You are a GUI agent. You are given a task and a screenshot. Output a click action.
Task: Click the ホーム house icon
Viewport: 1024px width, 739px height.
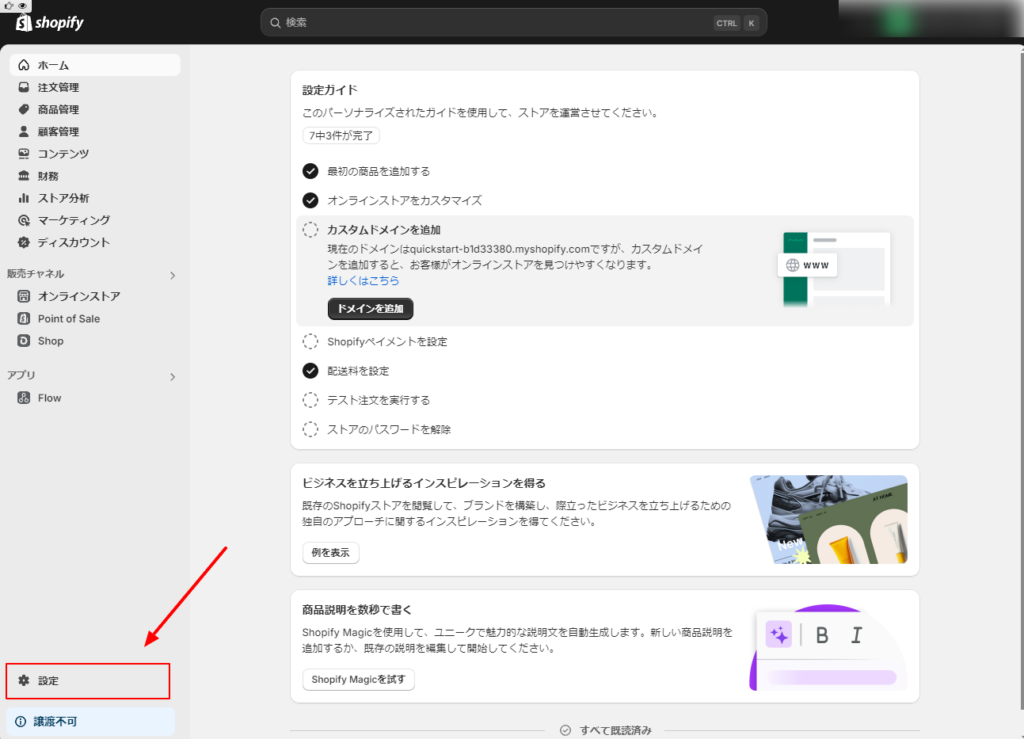[x=24, y=65]
